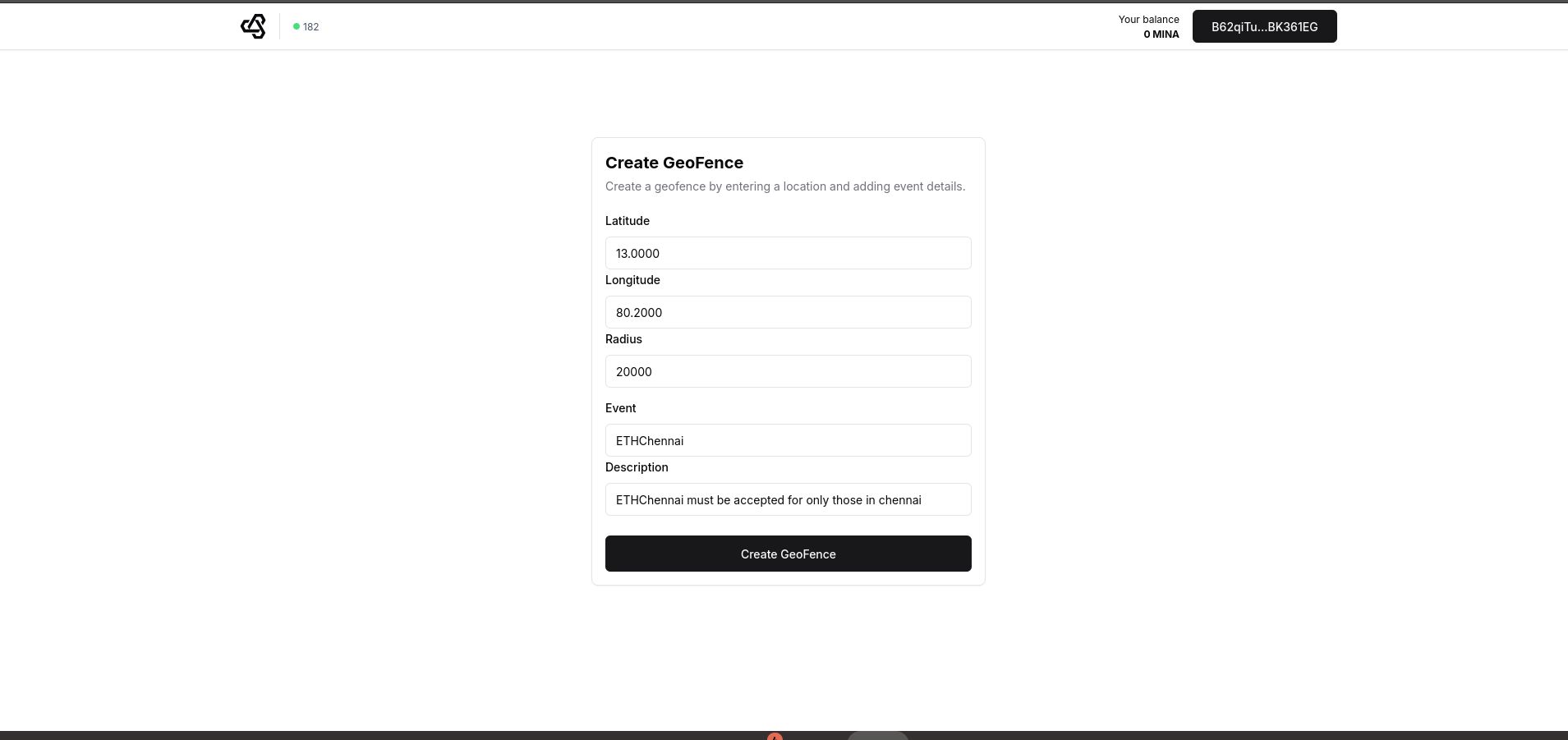
Task: Click the geofence subtitle description text
Action: [x=785, y=186]
